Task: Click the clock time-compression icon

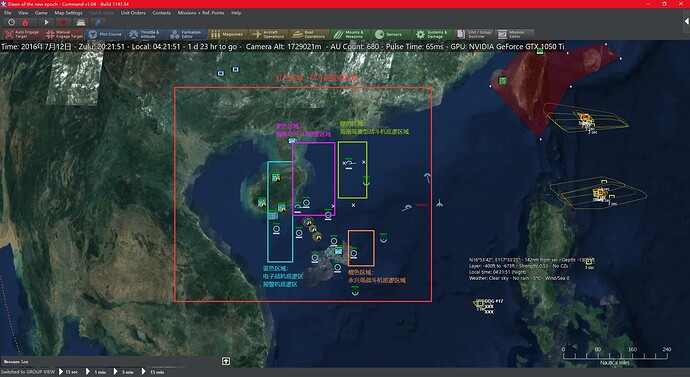Action: (x=11, y=22)
